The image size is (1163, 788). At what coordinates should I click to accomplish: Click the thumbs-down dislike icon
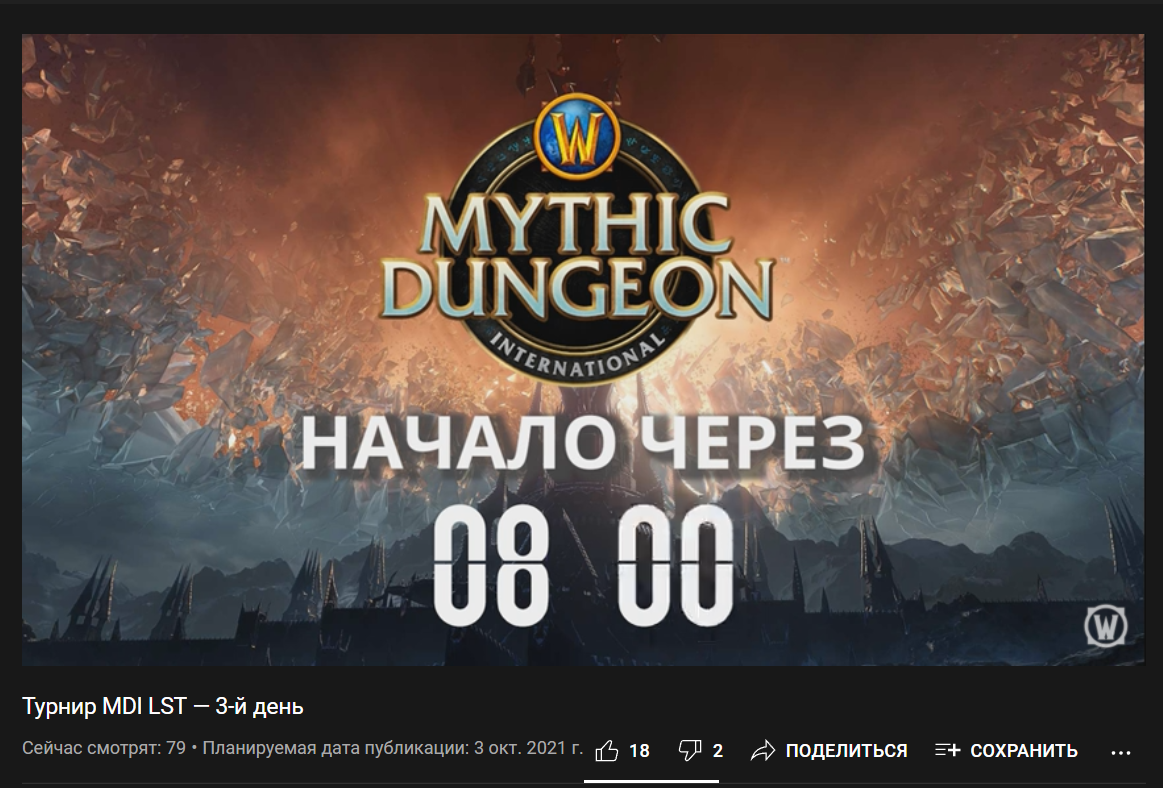[x=690, y=750]
